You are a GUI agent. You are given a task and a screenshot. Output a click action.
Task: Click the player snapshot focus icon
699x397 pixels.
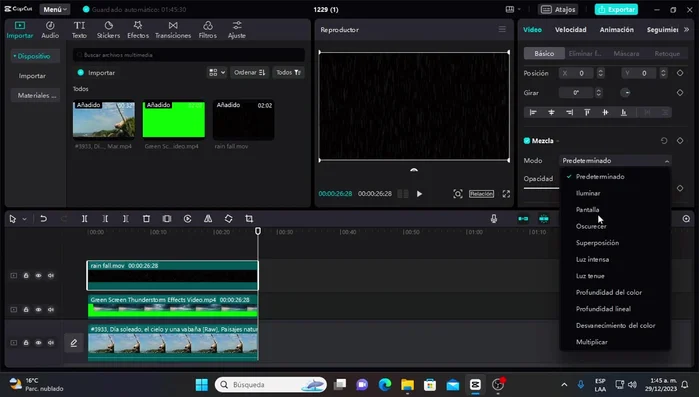pos(458,194)
